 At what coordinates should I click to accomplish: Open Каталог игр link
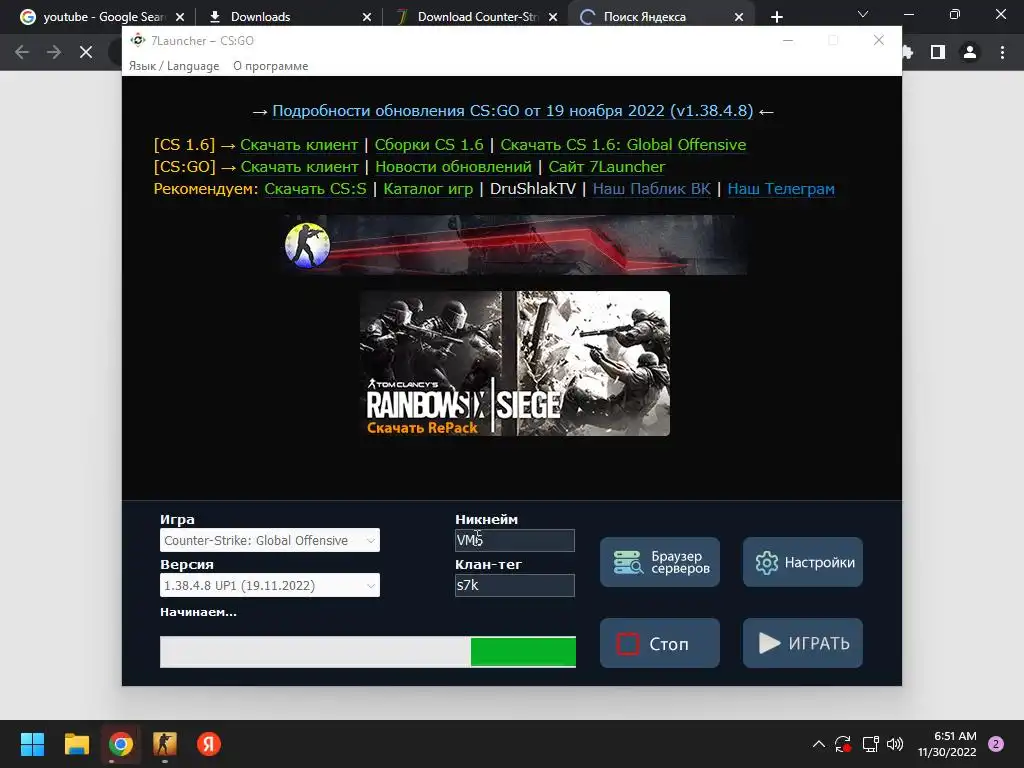click(428, 189)
